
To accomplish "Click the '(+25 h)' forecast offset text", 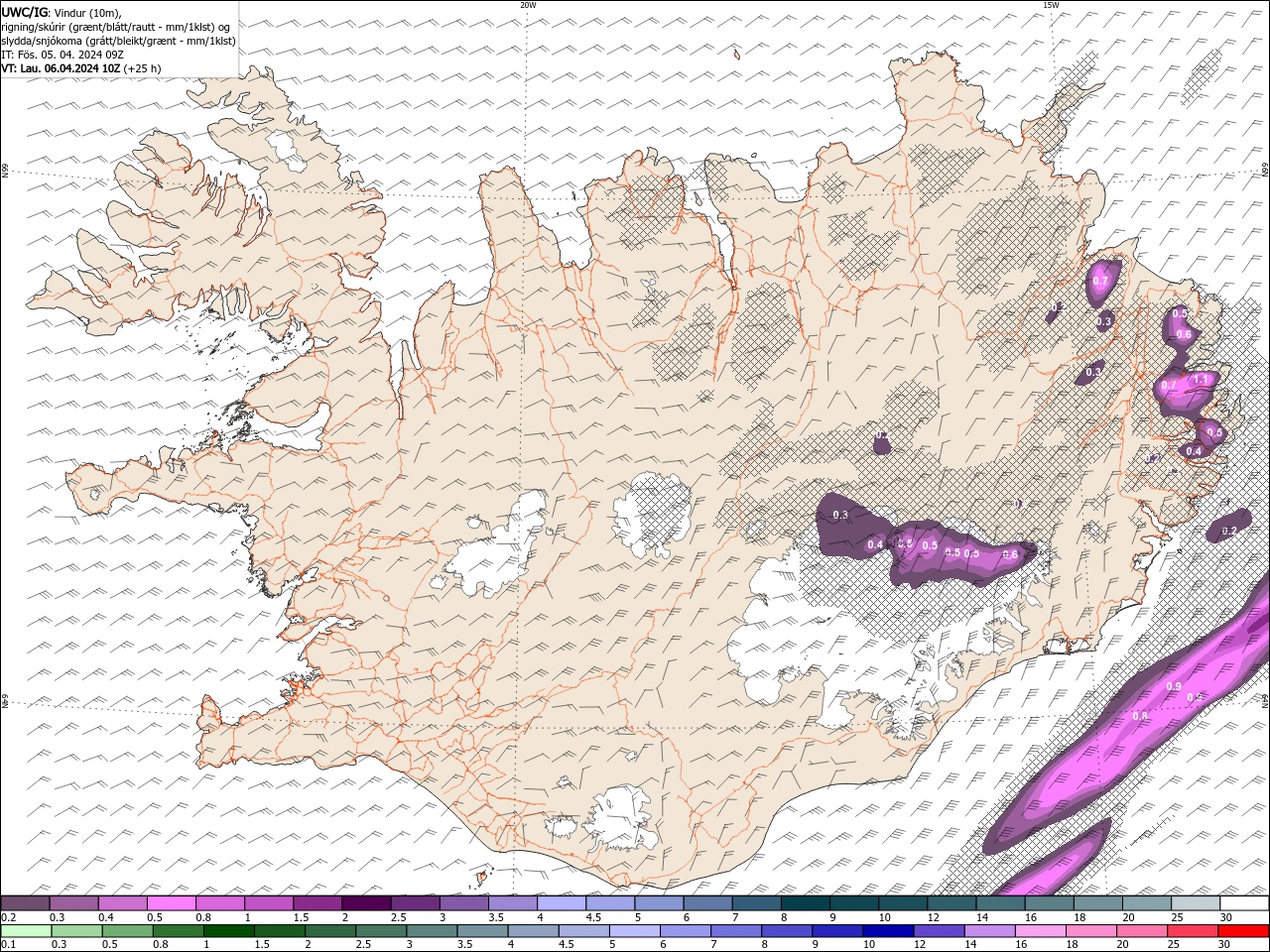I will click(x=142, y=68).
